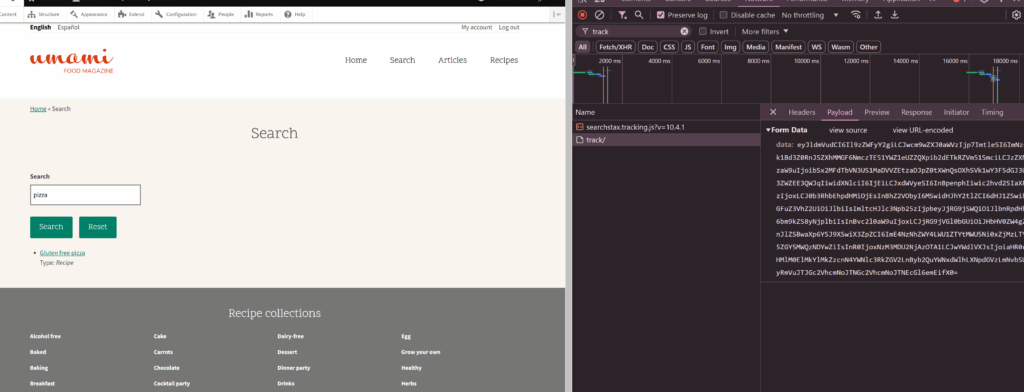
Task: Toggle the network filter funnel icon
Action: point(622,15)
